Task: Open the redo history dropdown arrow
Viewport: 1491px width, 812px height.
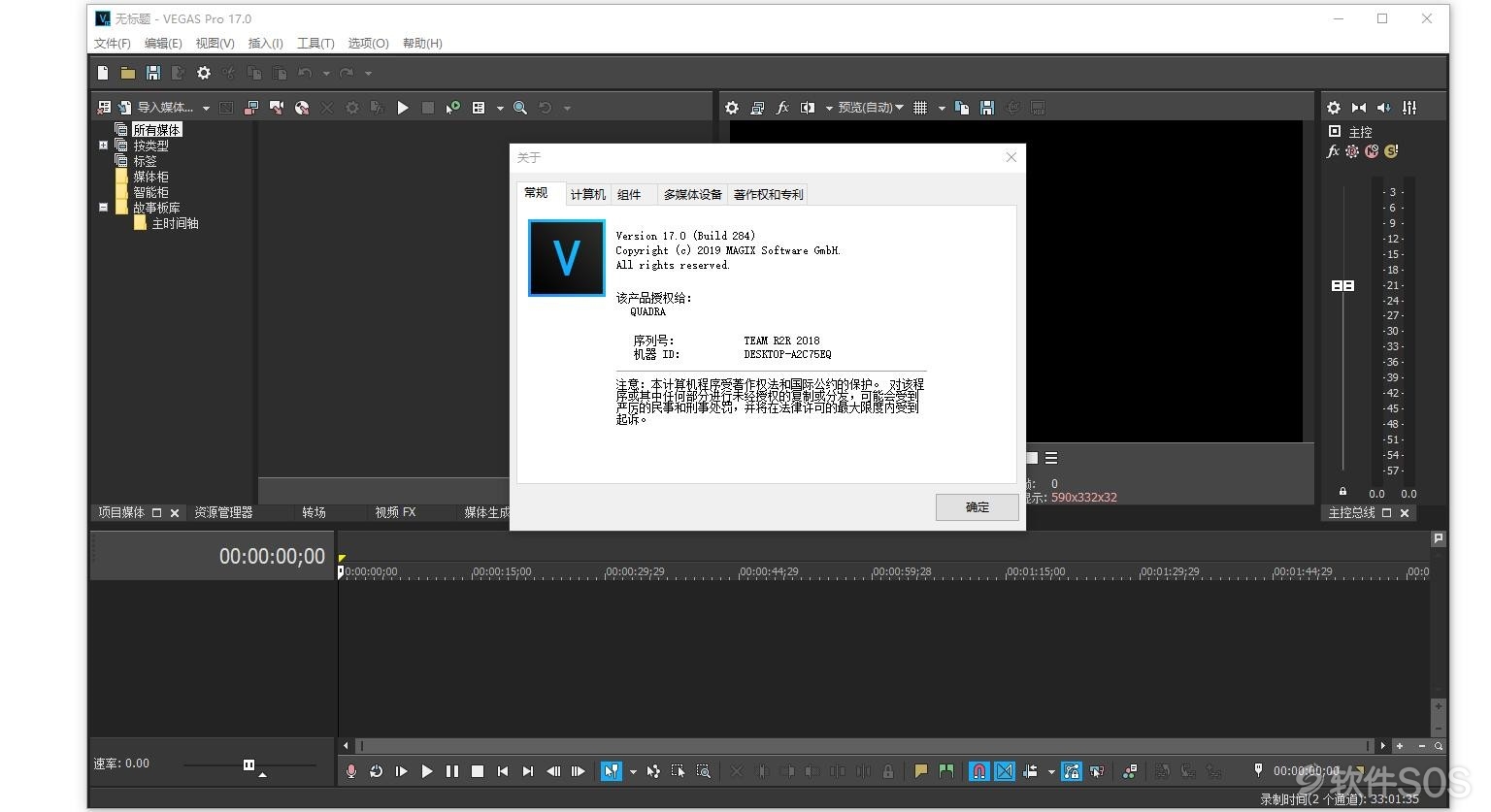Action: point(368,74)
